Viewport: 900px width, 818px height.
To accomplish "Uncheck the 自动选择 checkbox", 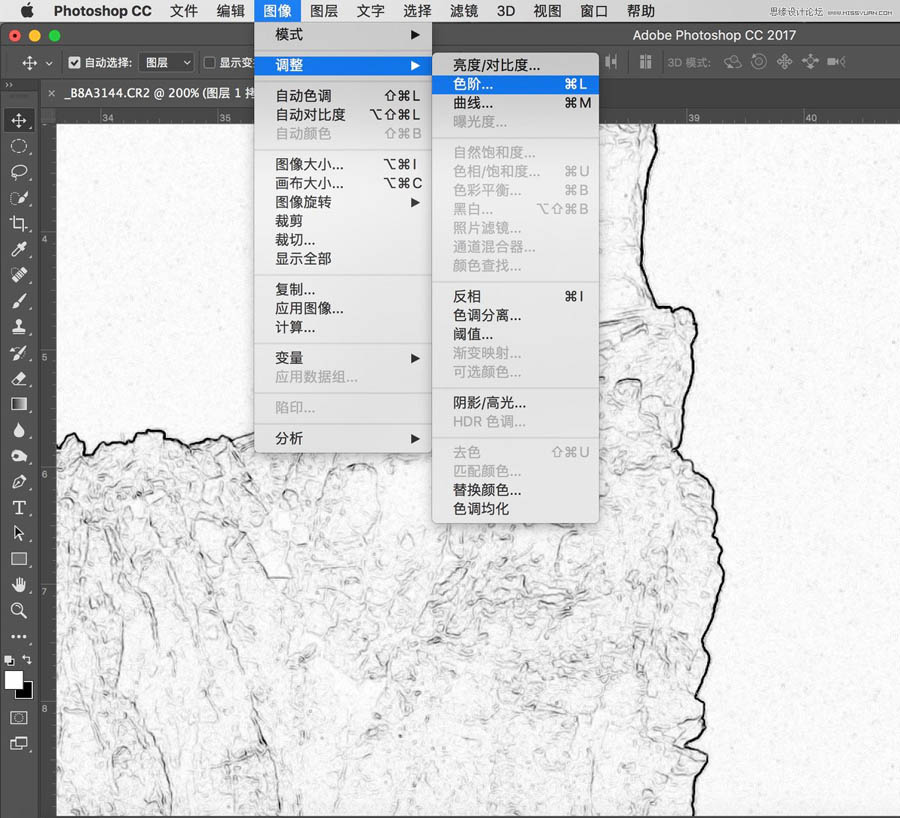I will [x=74, y=62].
